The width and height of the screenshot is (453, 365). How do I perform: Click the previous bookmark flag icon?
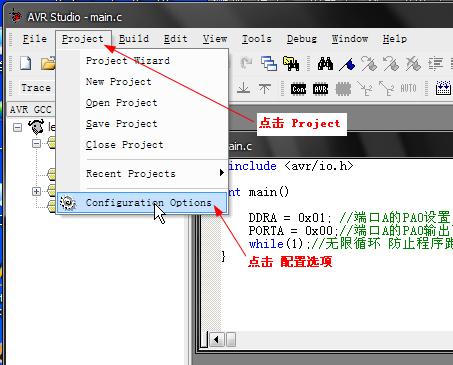[391, 63]
